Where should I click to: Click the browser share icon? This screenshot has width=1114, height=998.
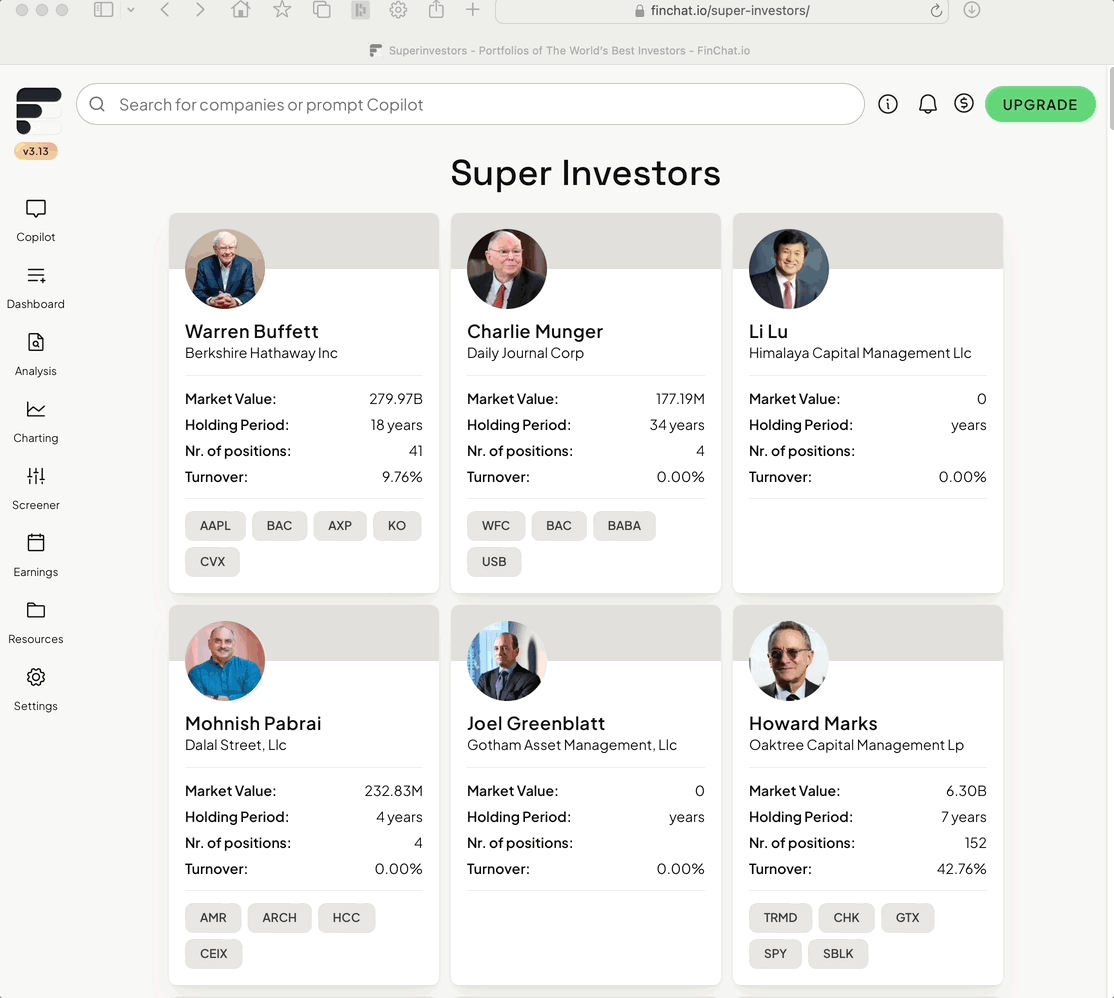tap(436, 9)
